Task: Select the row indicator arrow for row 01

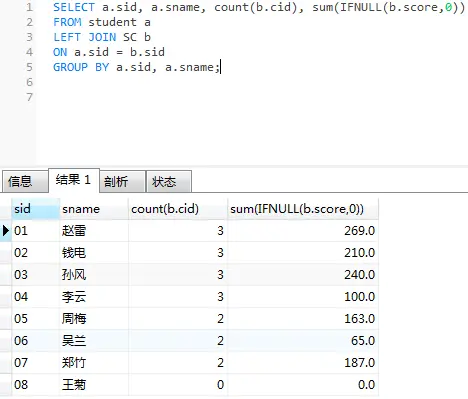Action: 6,230
